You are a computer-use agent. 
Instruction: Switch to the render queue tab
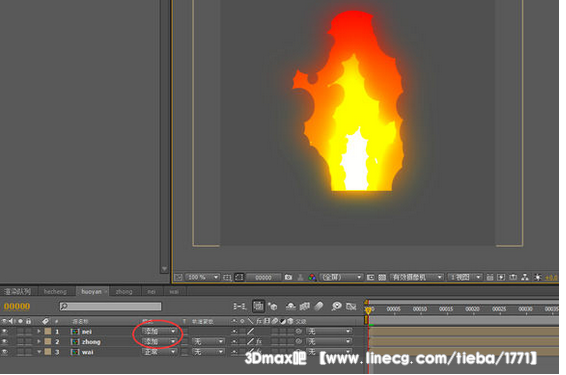(18, 291)
